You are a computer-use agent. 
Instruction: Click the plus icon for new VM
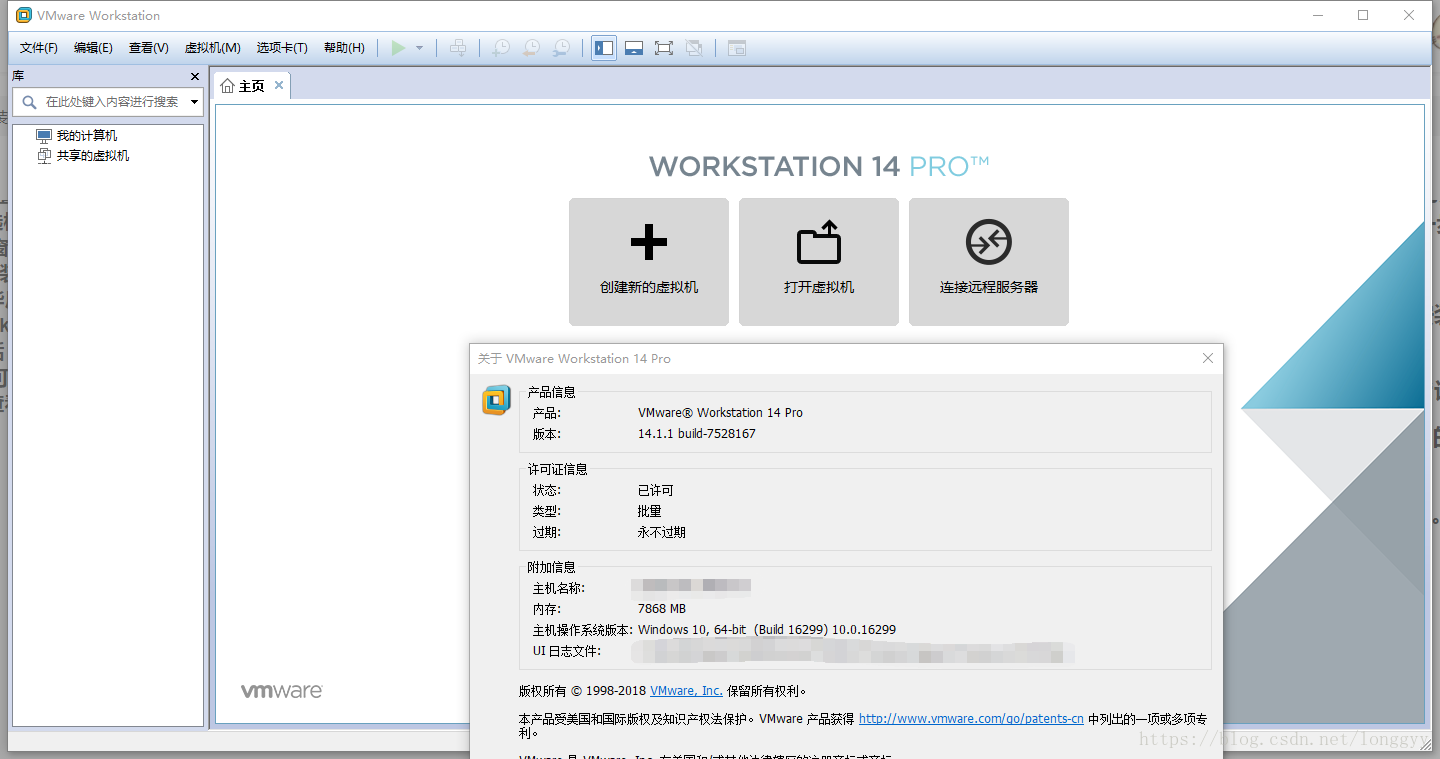coord(649,242)
